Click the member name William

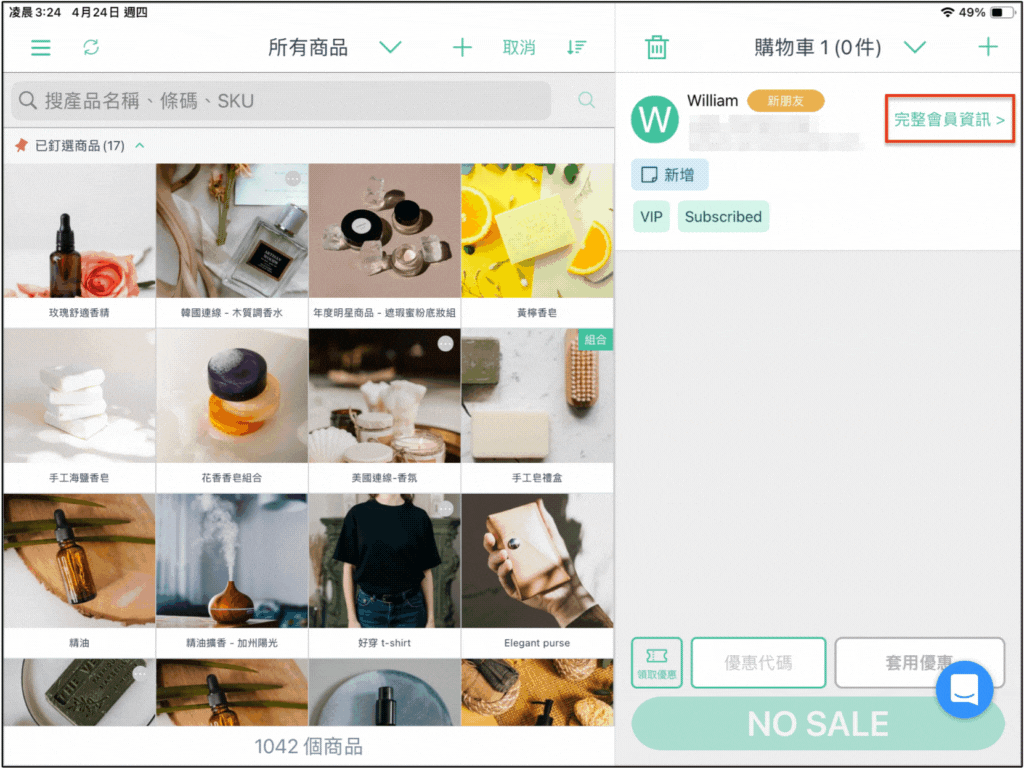click(712, 101)
